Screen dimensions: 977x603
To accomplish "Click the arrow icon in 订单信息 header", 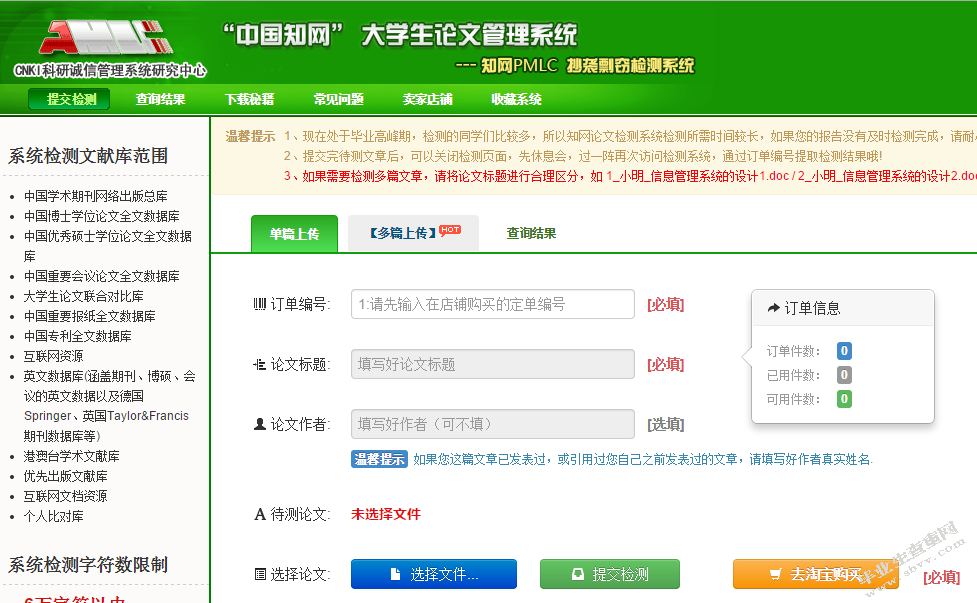I will pyautogui.click(x=774, y=308).
